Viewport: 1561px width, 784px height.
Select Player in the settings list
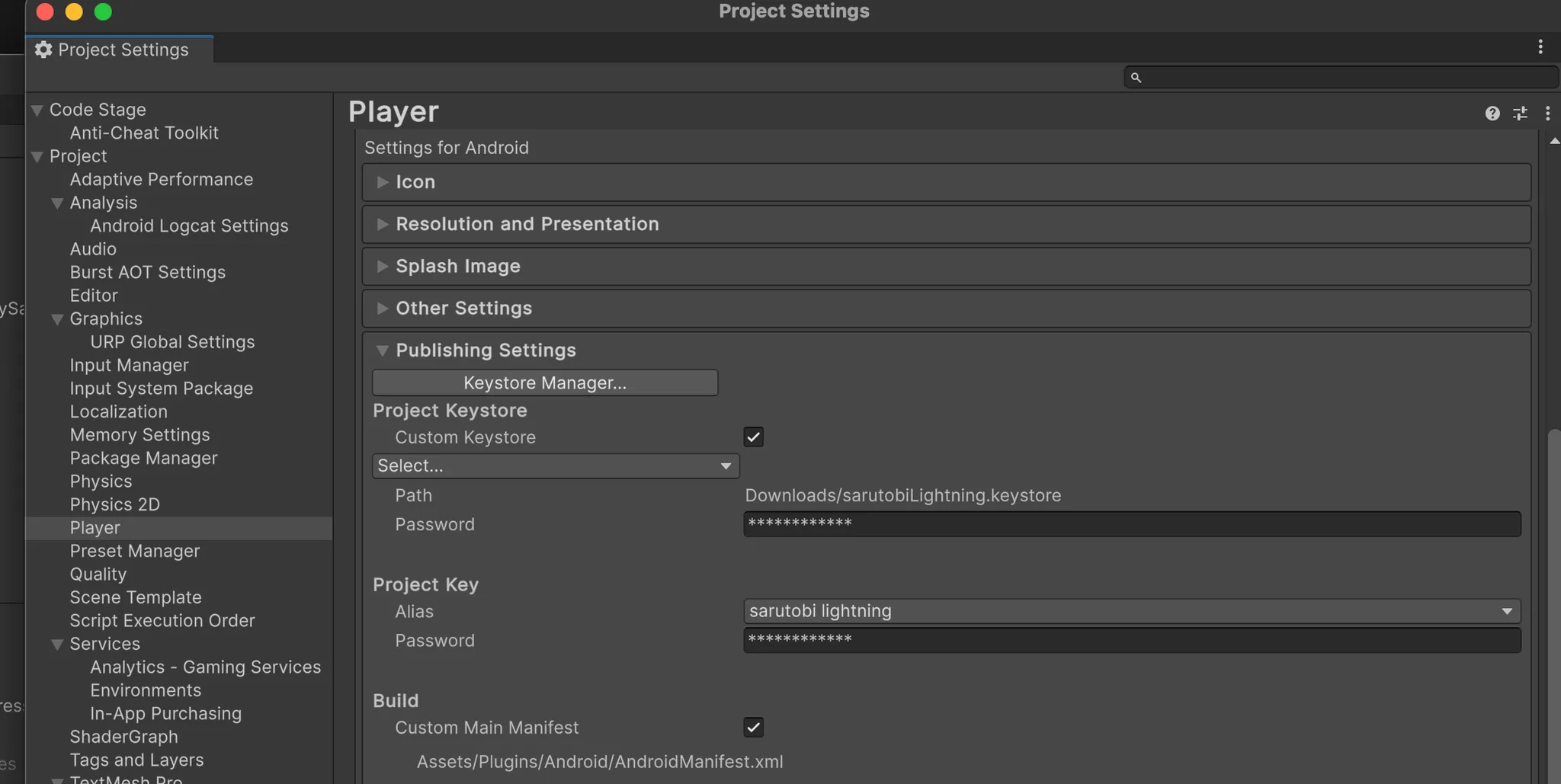(179, 528)
